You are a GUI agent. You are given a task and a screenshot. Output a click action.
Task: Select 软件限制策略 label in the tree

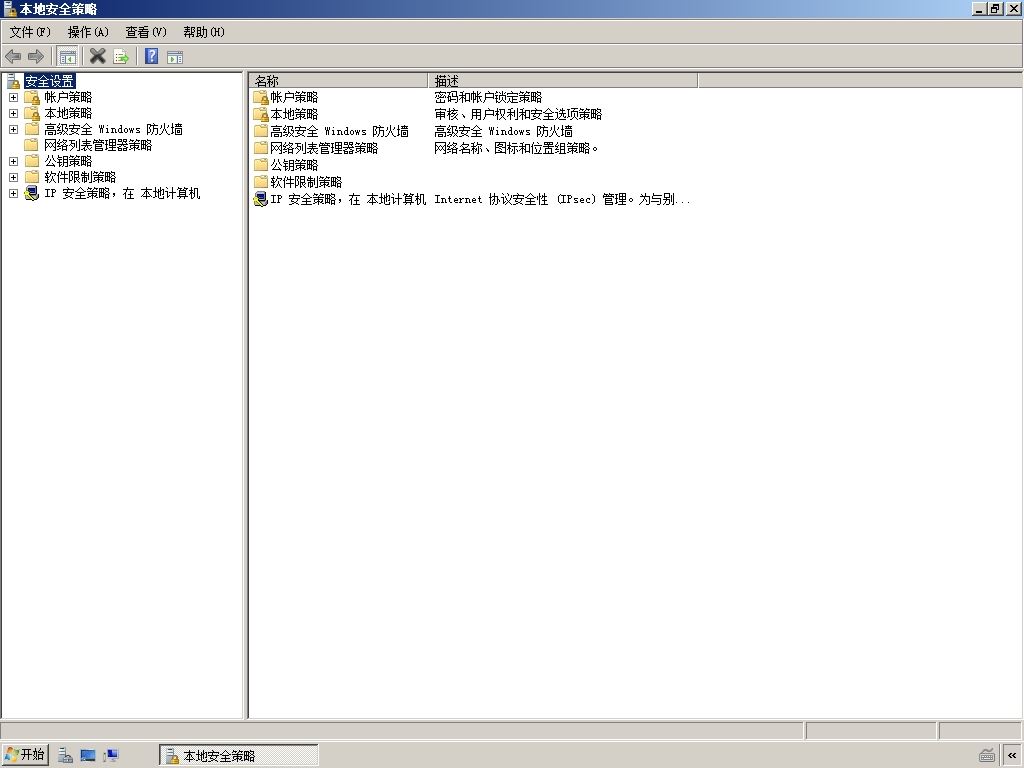80,177
